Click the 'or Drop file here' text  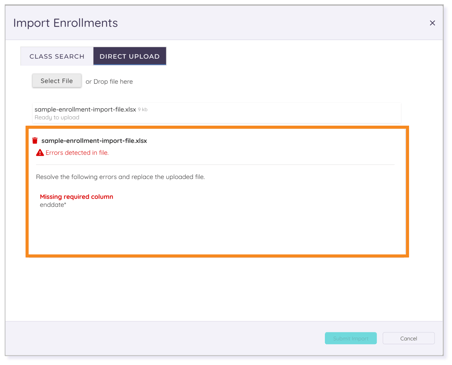click(109, 82)
